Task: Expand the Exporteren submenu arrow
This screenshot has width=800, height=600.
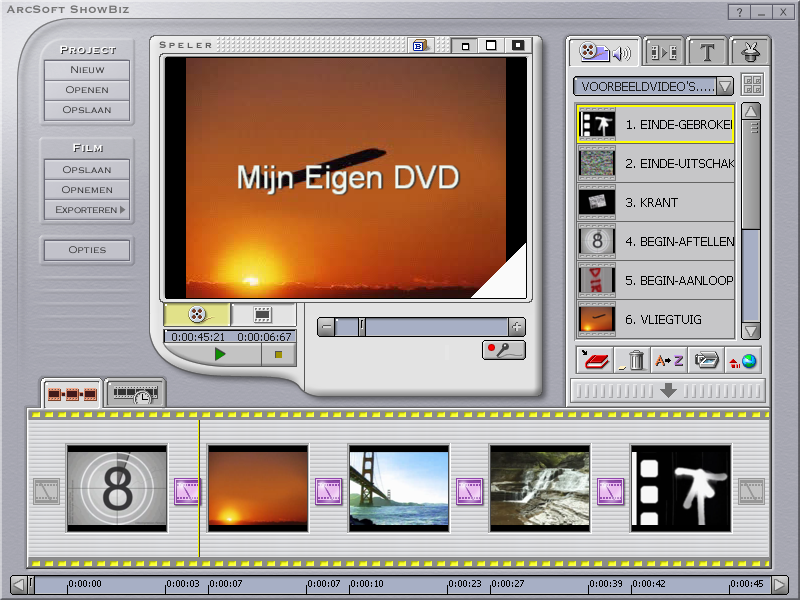Action: click(122, 210)
